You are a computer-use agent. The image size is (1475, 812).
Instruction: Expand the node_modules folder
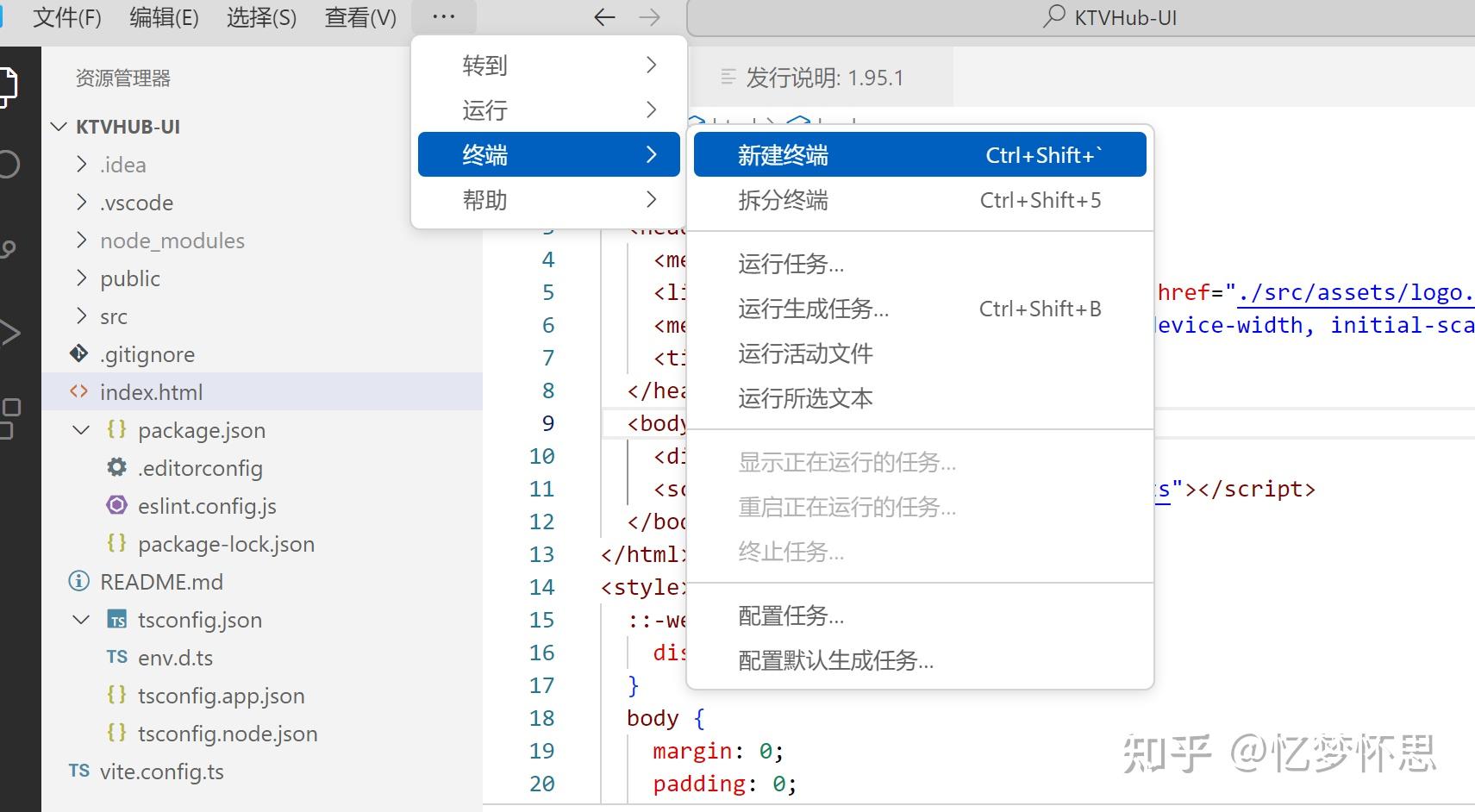pos(80,240)
